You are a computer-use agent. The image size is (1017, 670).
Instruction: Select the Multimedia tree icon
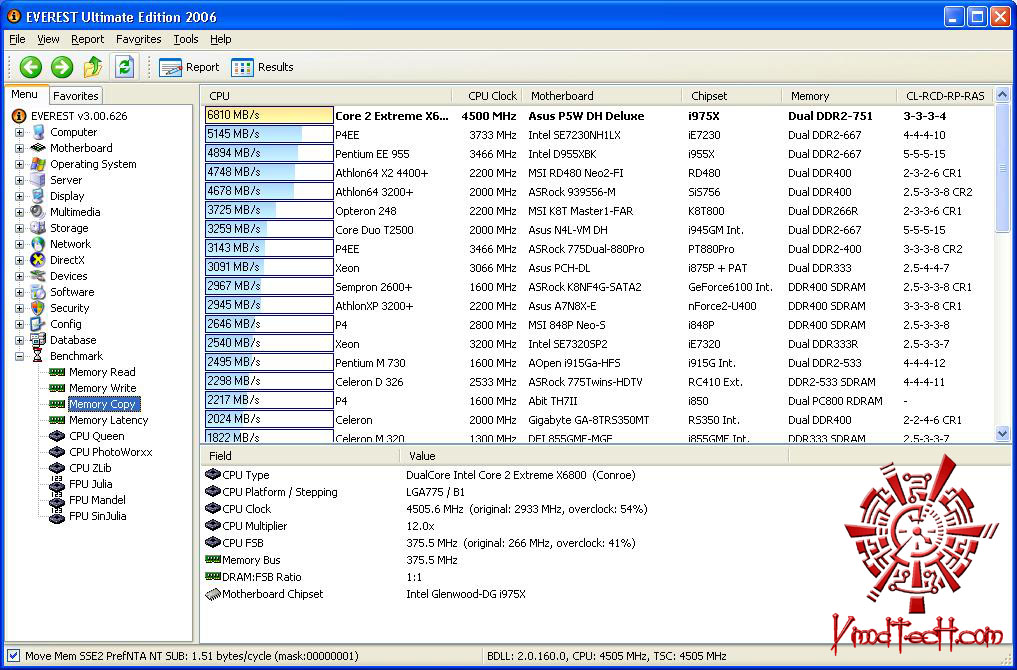(38, 212)
